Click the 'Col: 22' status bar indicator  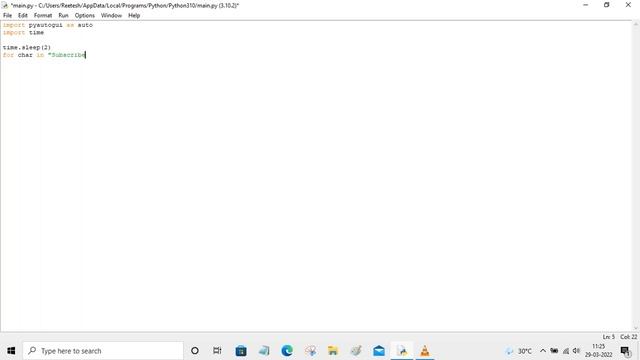(629, 337)
